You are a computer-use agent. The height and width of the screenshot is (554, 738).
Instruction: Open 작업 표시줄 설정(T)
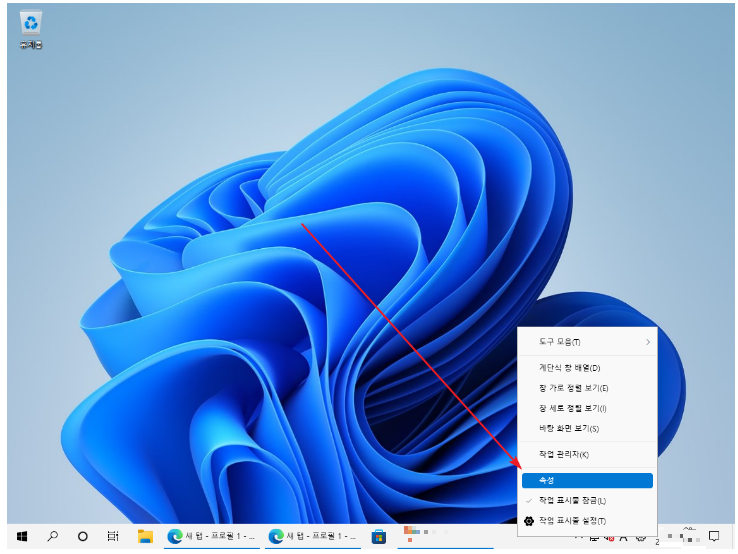[587, 521]
